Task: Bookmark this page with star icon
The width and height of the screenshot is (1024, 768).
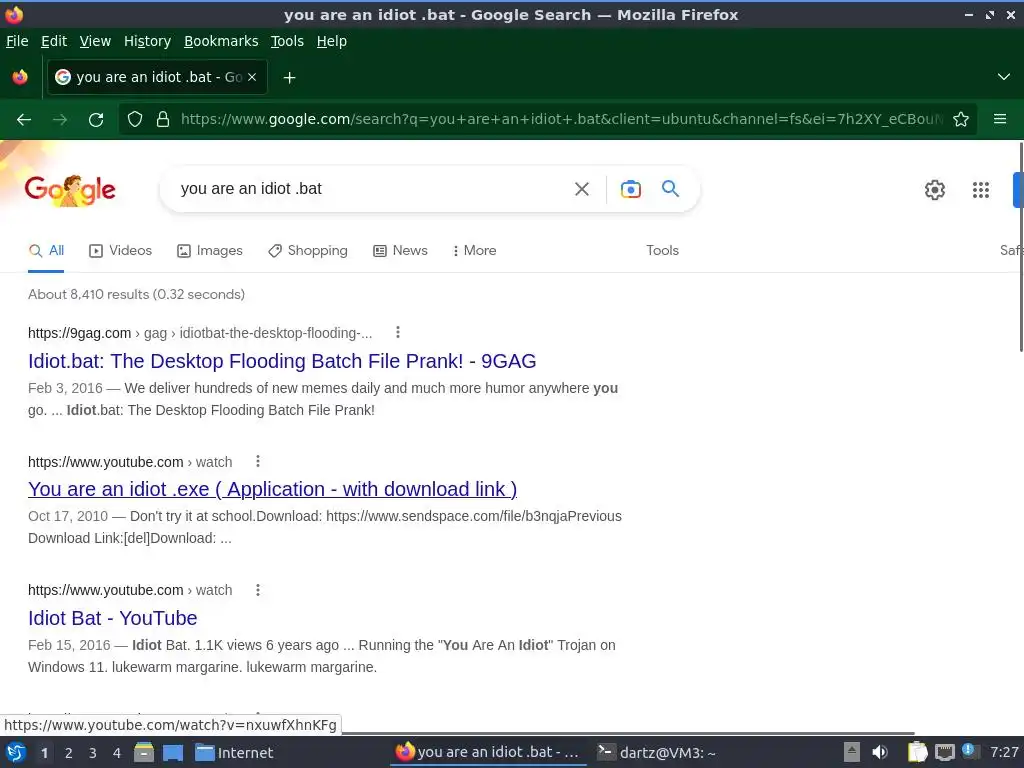Action: (x=961, y=119)
